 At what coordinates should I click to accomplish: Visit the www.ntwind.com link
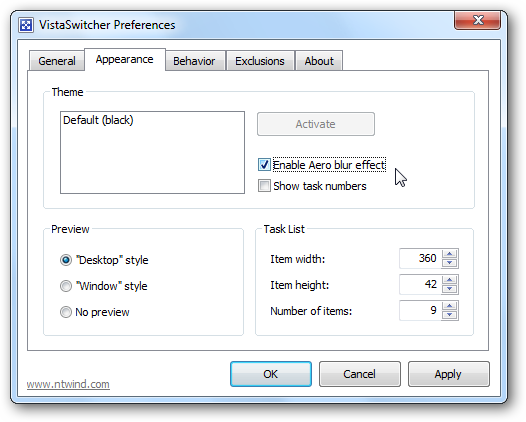(68, 384)
